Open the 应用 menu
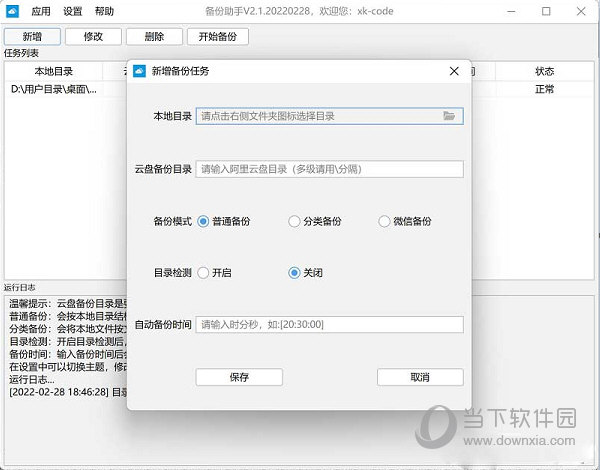Screen dimensions: 600x470 coord(41,11)
